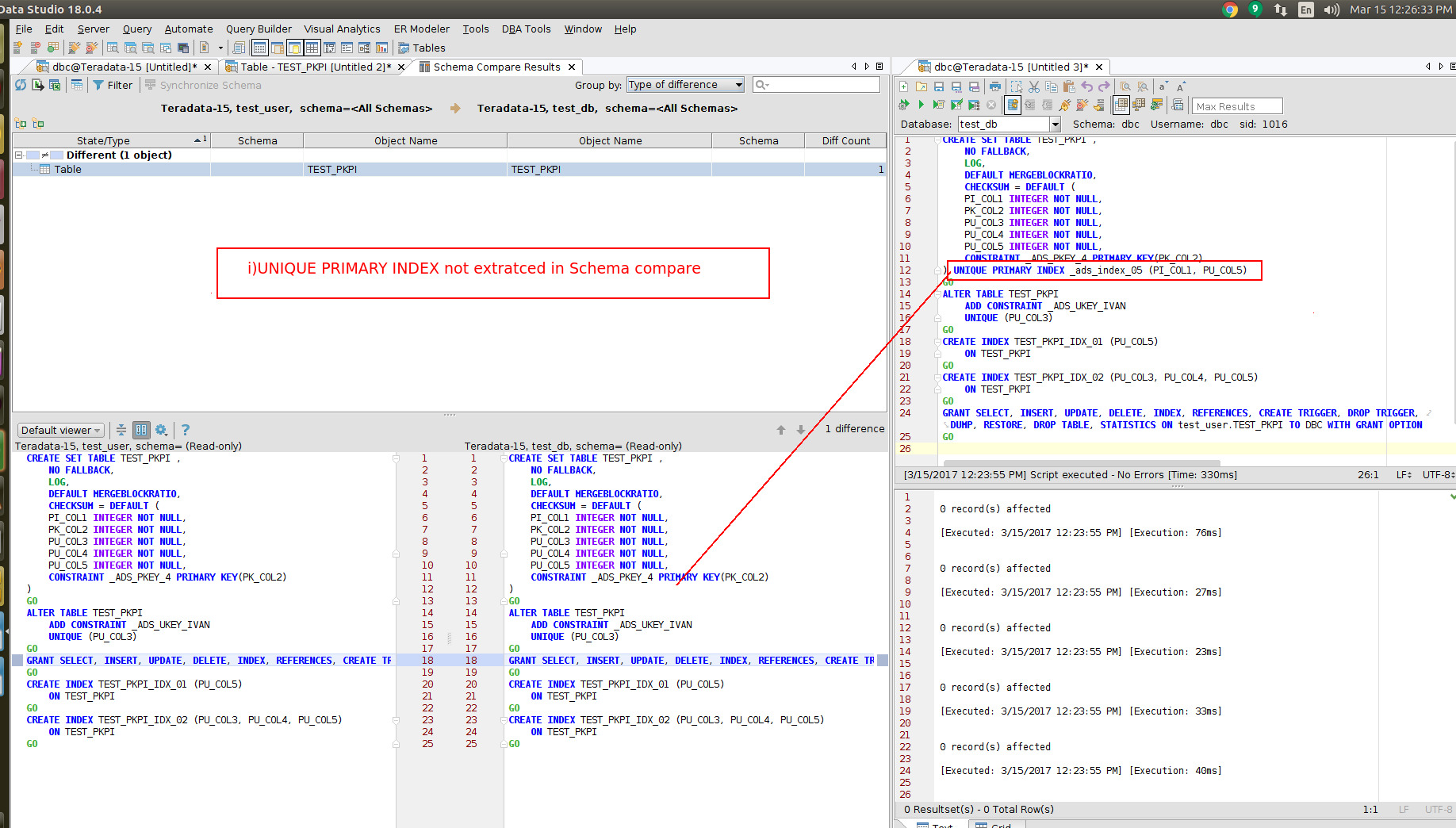The image size is (1456, 828).
Task: Toggle the grid result view button in main toolbar
Action: click(312, 48)
